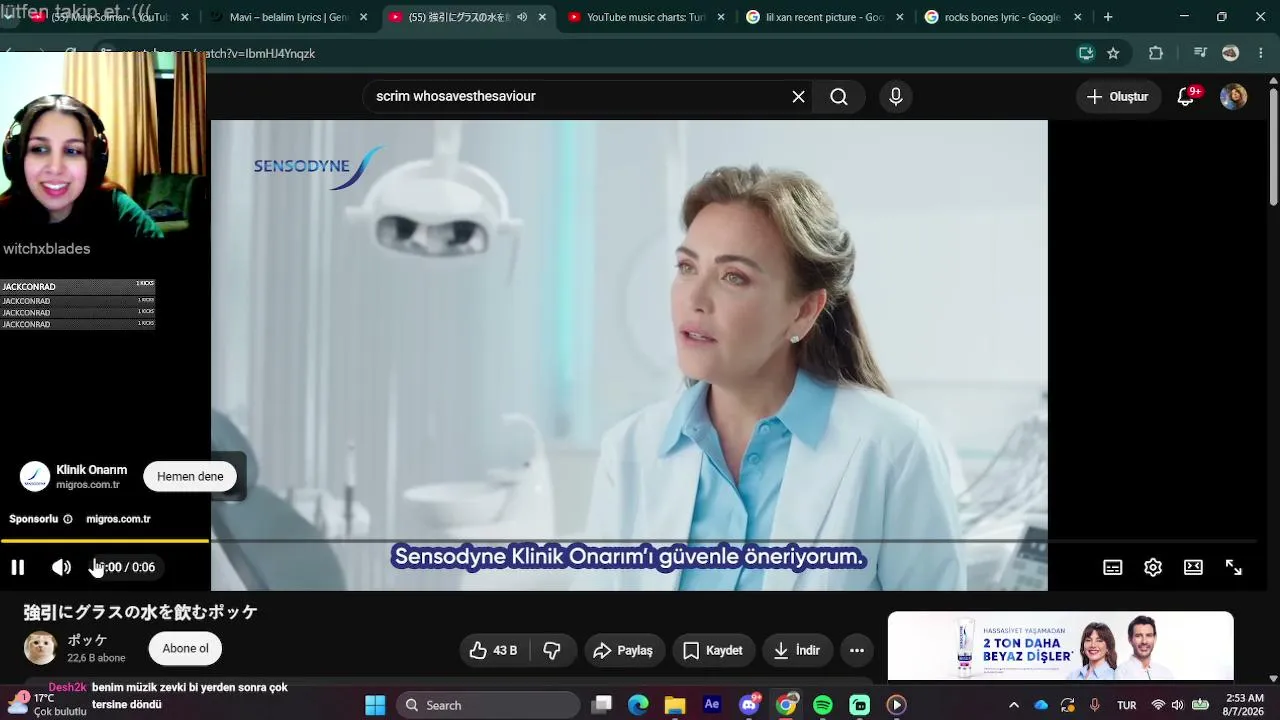Open the TUR keyboard language selector
This screenshot has width=1280, height=720.
1127,705
